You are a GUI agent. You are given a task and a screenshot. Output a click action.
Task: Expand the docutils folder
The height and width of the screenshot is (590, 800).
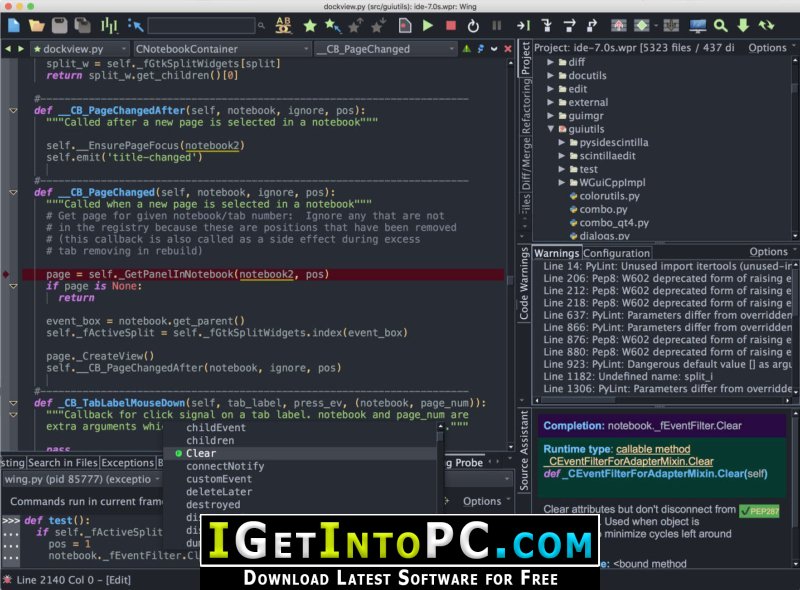[x=550, y=75]
